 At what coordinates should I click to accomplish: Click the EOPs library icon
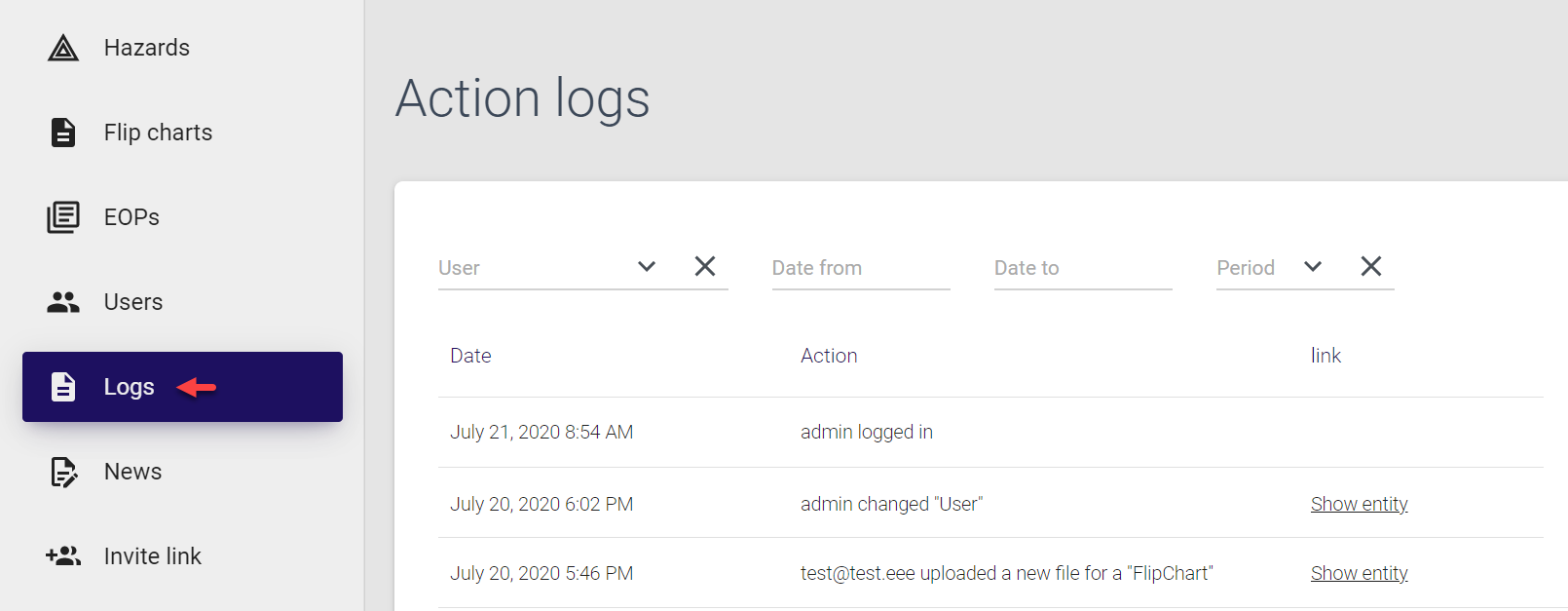point(63,217)
